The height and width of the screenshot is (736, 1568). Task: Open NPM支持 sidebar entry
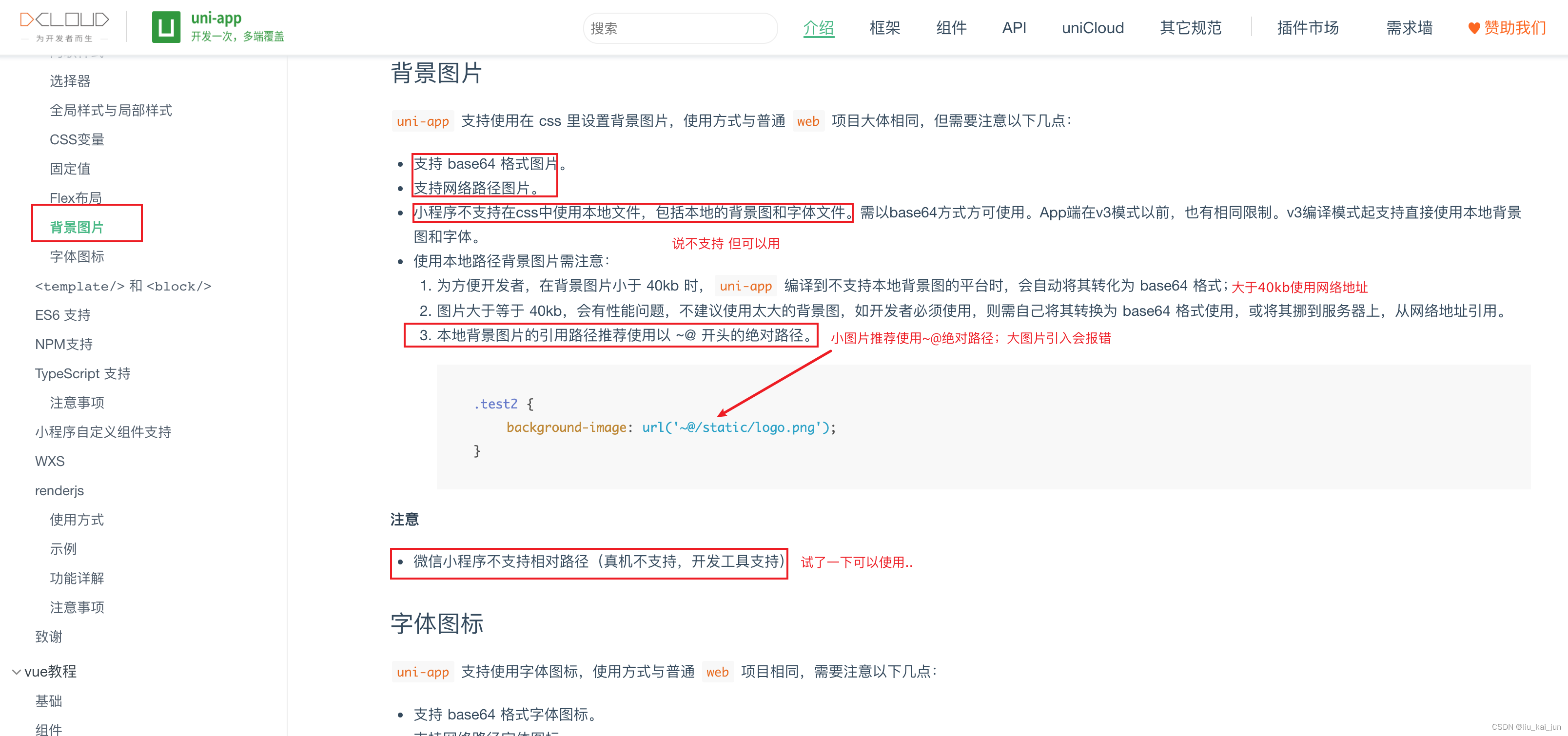click(x=64, y=344)
